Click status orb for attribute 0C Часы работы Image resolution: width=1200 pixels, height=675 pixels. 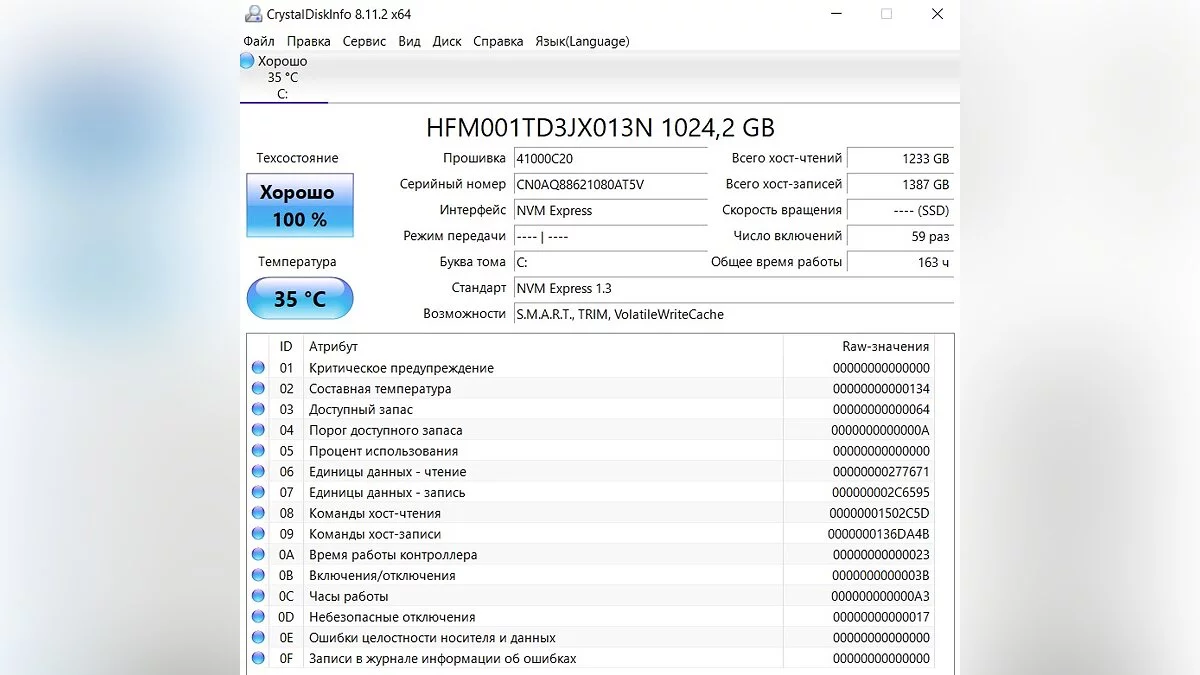pyautogui.click(x=259, y=596)
